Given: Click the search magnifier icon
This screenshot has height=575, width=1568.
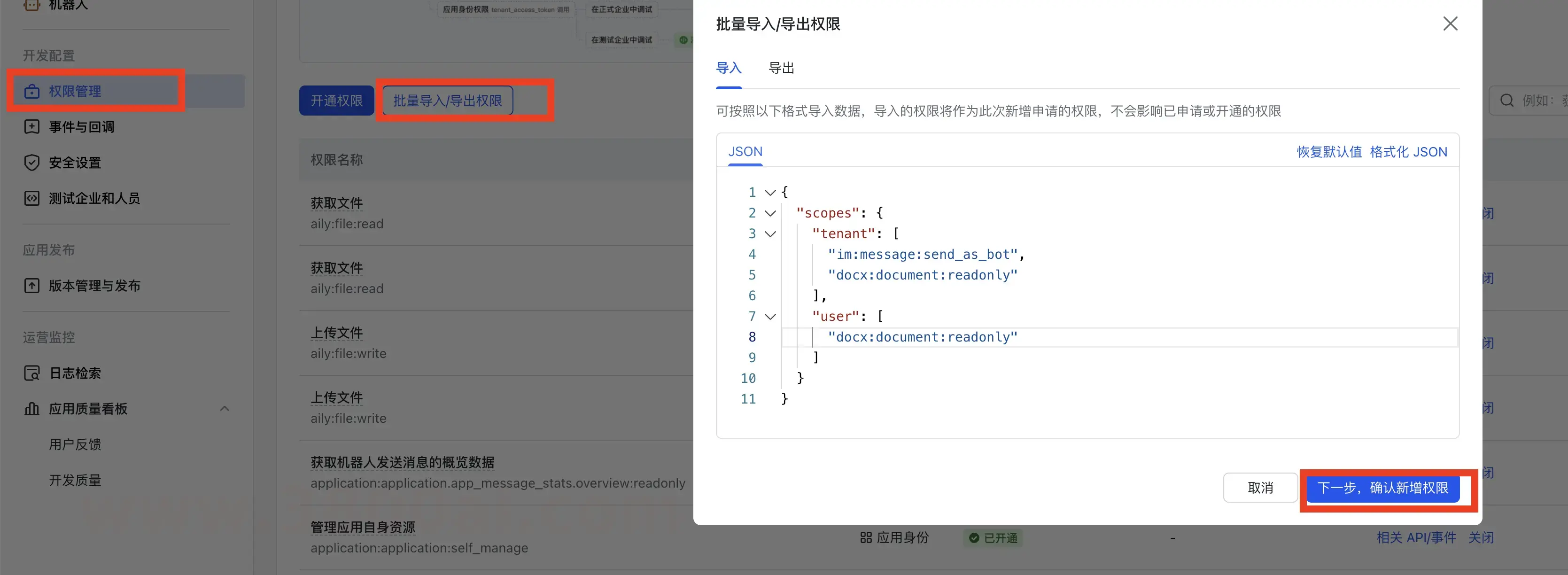Looking at the screenshot, I should point(1506,101).
